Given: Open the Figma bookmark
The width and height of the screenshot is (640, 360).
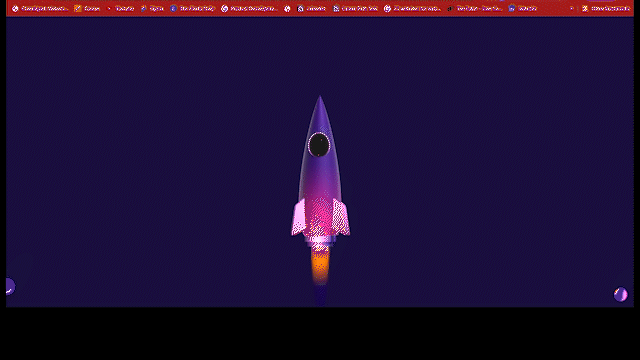Looking at the screenshot, I should [x=152, y=9].
